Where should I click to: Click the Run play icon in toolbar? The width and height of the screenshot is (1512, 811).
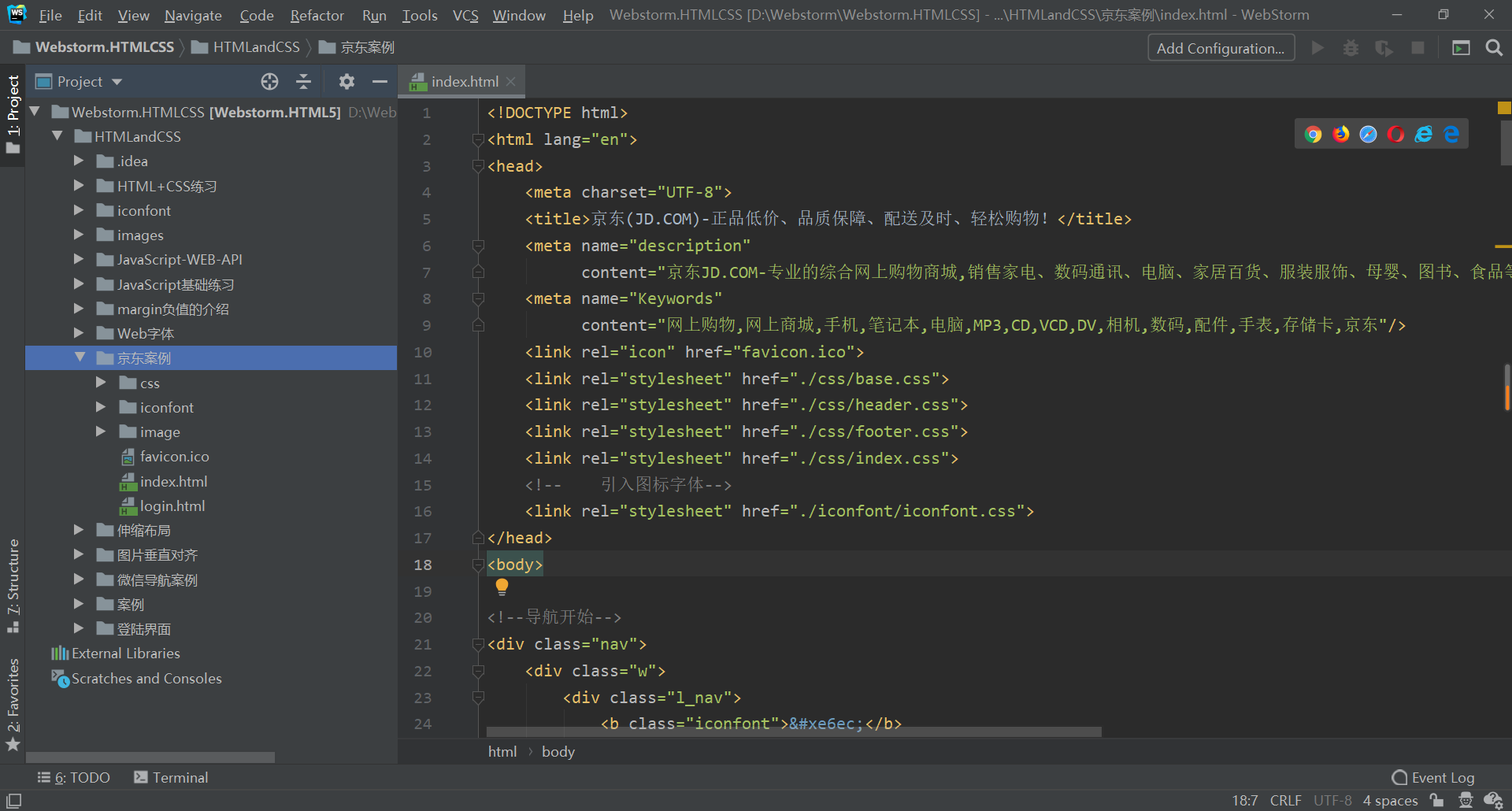tap(1317, 48)
